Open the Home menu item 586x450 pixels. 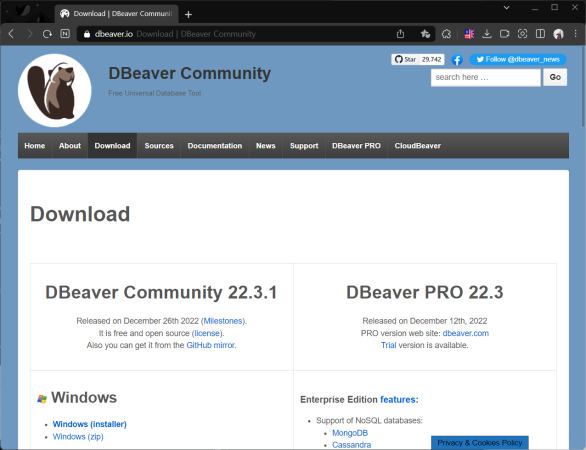(35, 146)
